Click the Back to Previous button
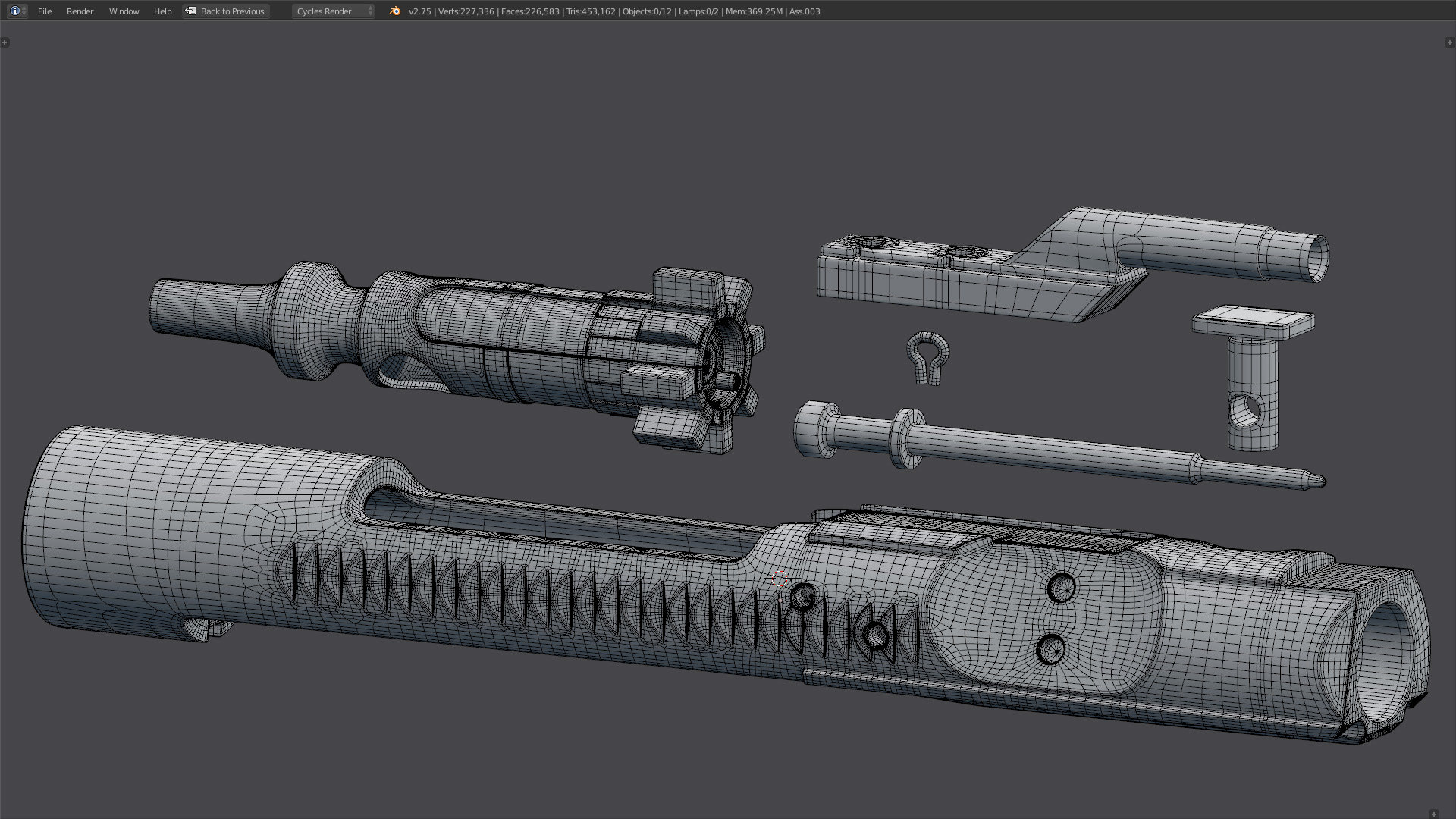1456x819 pixels. (x=226, y=11)
